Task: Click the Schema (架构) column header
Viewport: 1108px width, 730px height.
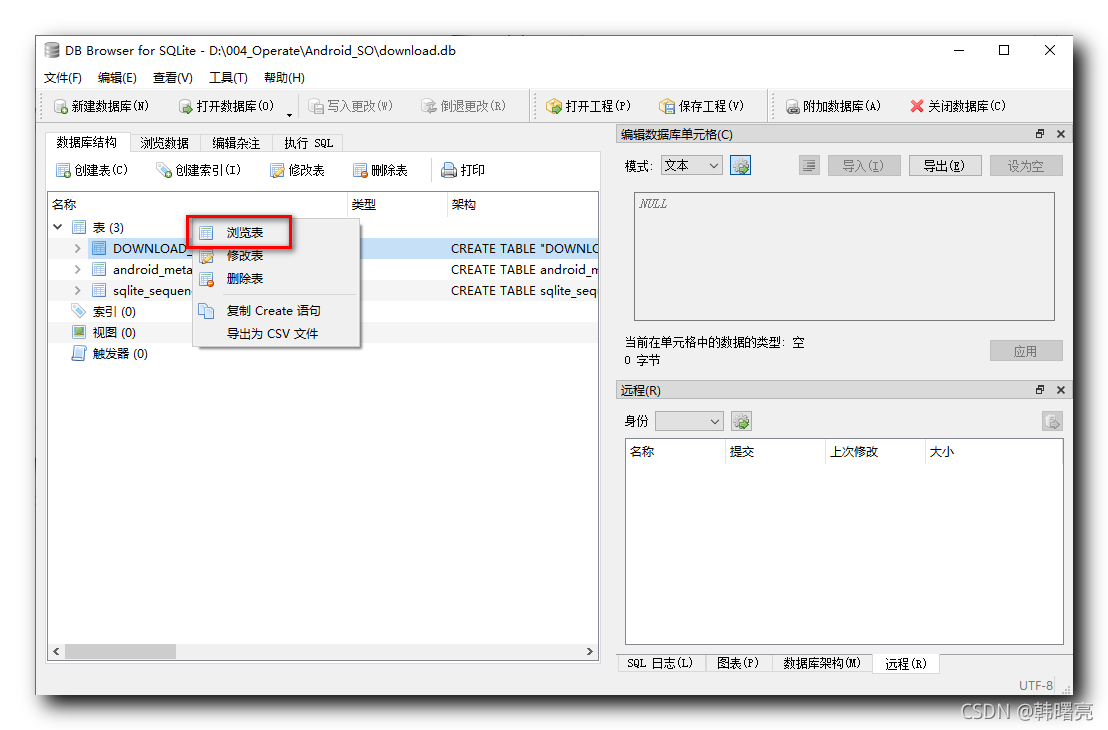Action: point(523,204)
